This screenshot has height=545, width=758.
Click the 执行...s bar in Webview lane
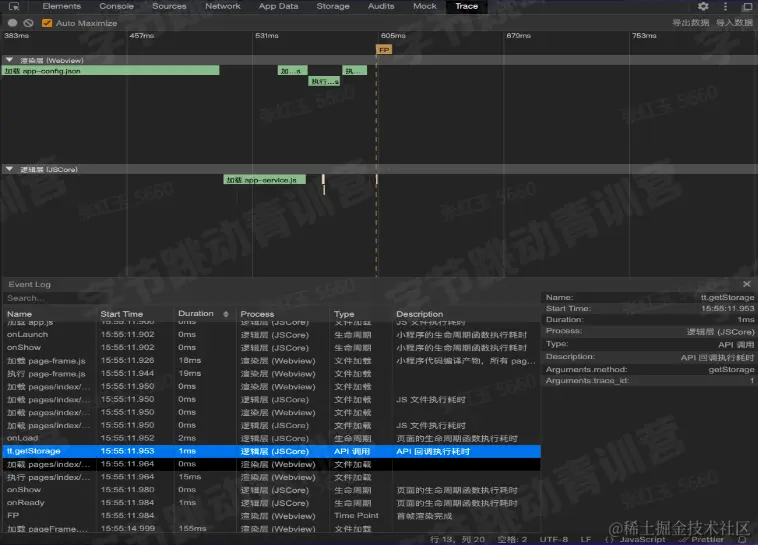click(x=324, y=81)
